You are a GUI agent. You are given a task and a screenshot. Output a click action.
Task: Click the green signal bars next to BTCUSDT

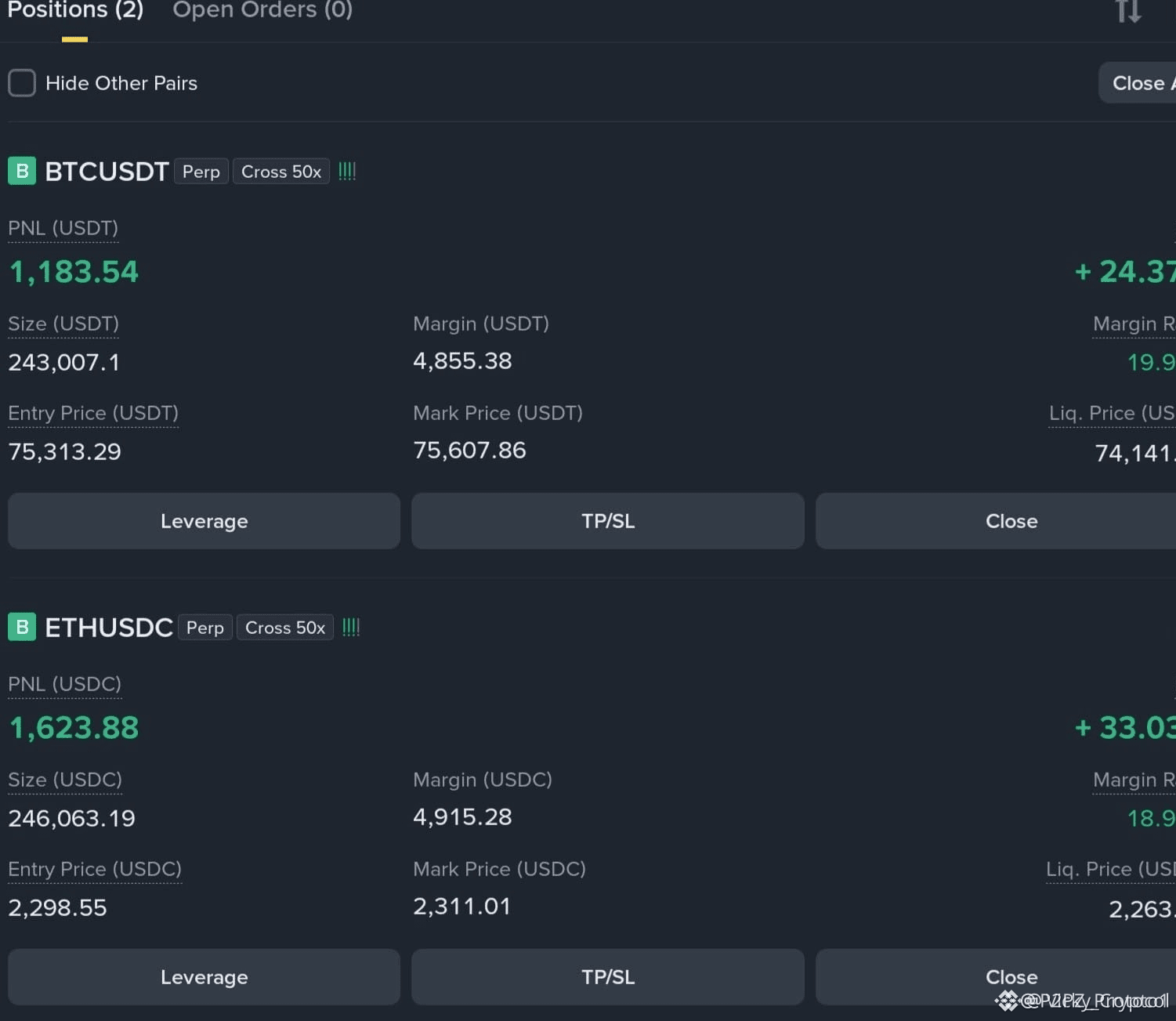coord(347,171)
